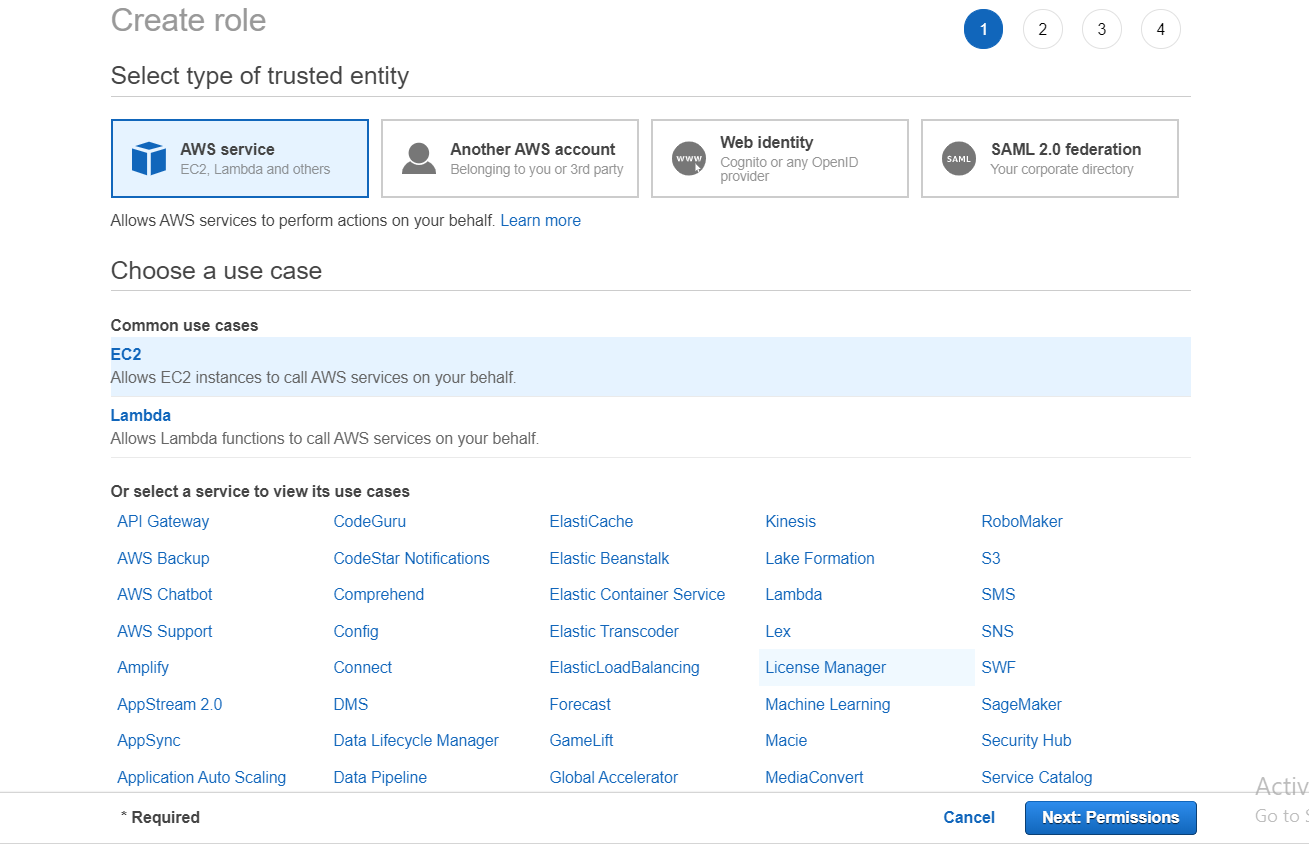
Task: Click the SAML 2.0 federation badge icon
Action: (959, 159)
